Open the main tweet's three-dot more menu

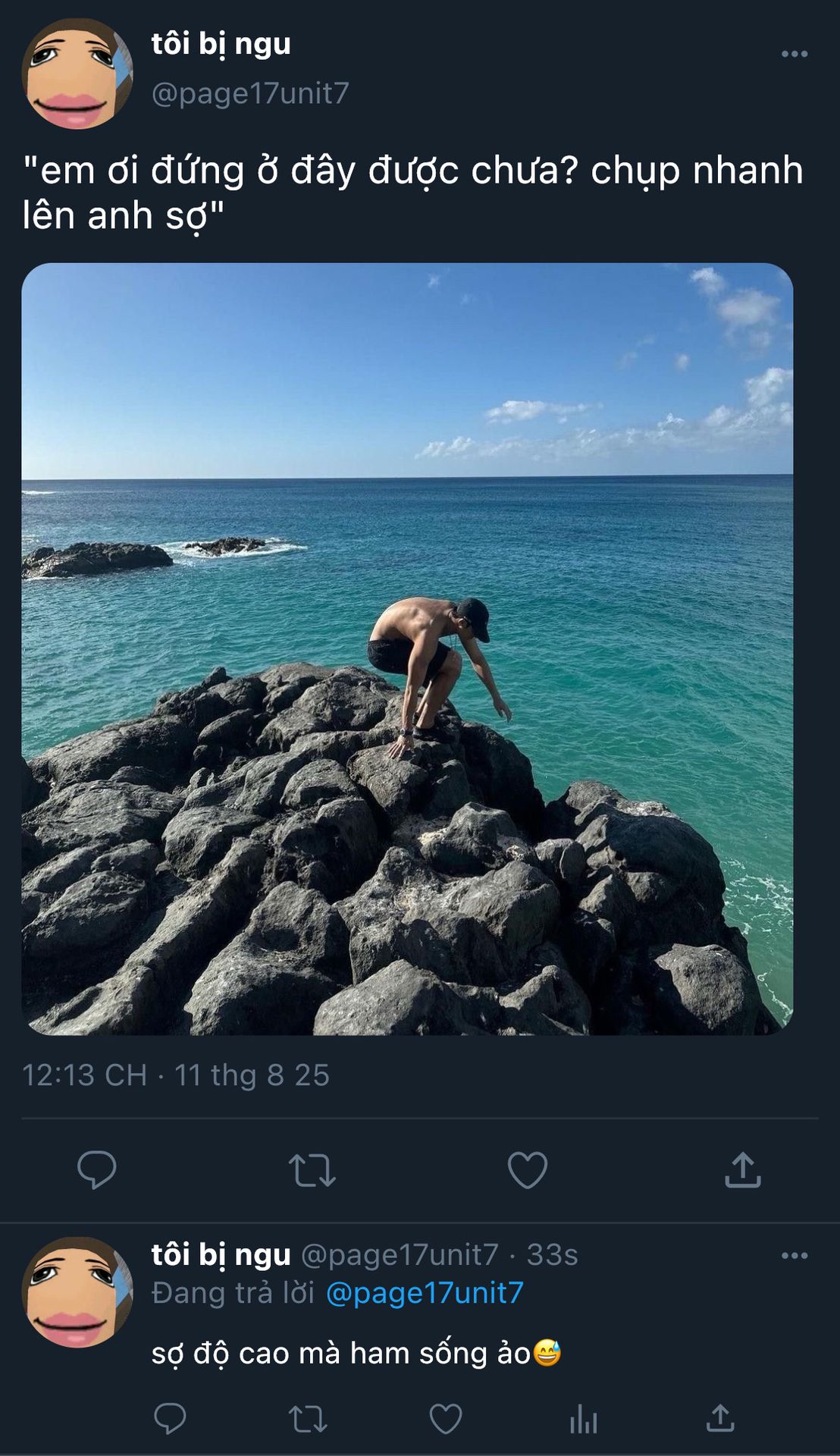(794, 54)
